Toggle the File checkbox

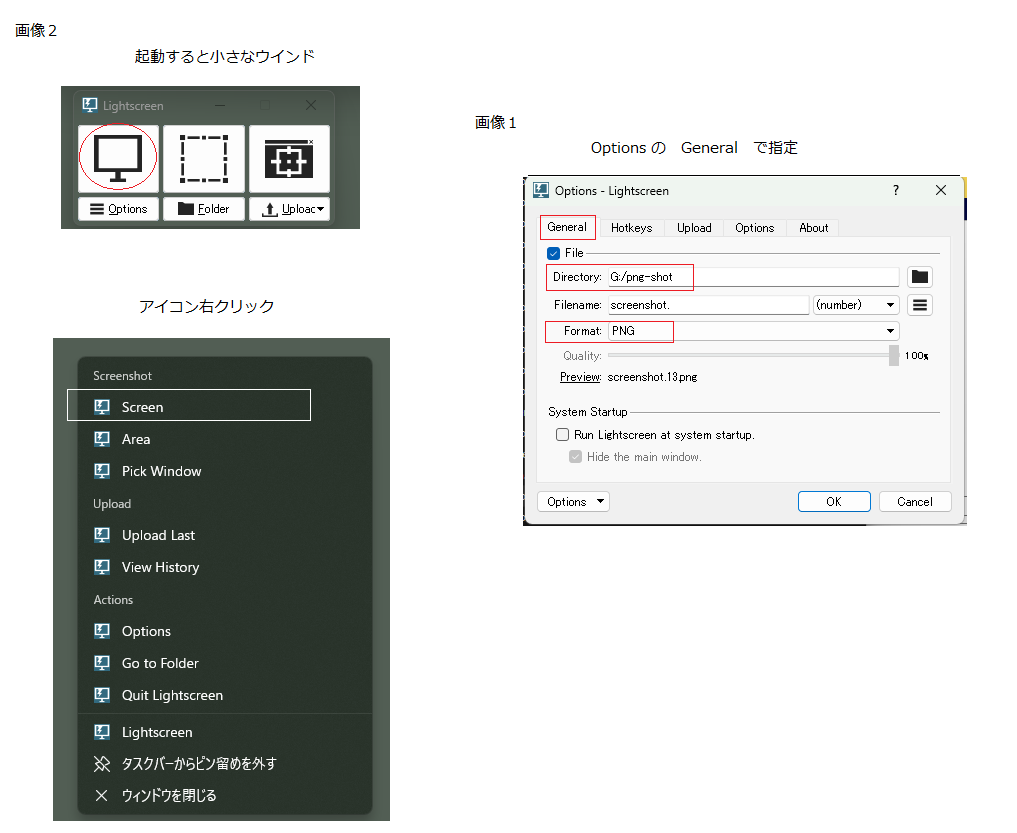[553, 253]
